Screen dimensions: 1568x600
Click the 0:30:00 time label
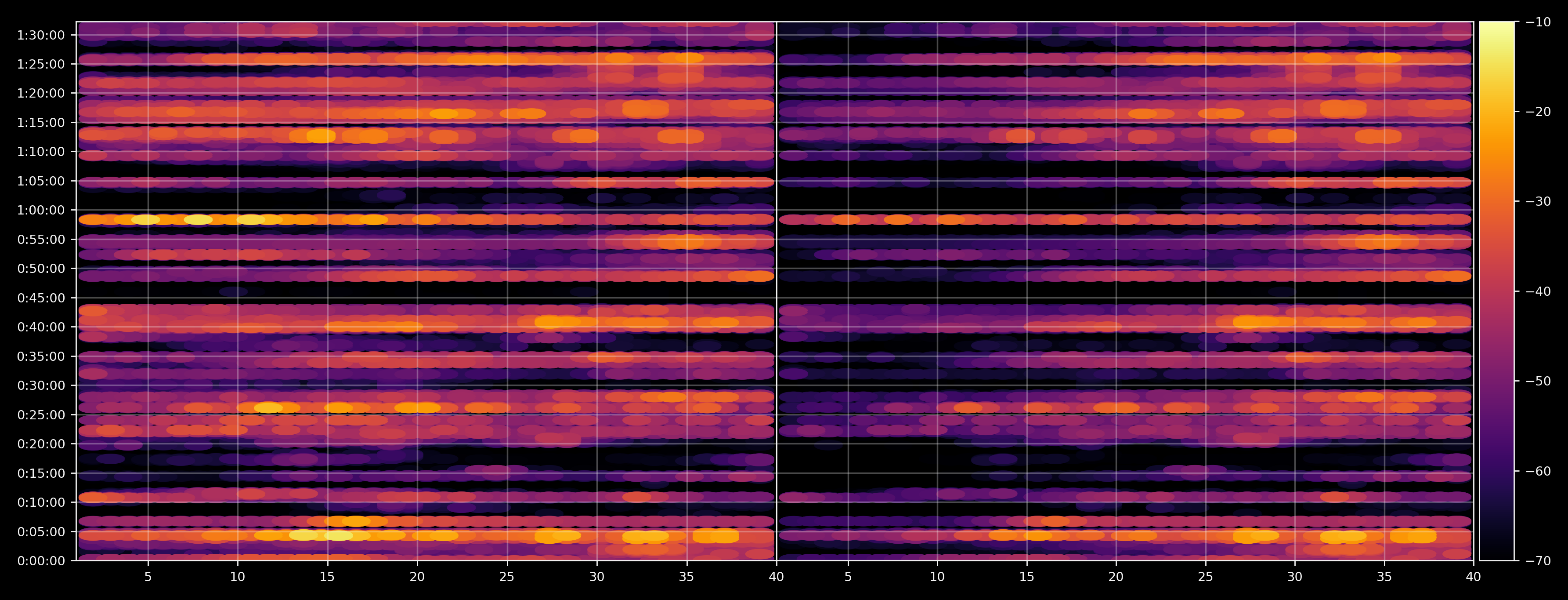(x=41, y=385)
